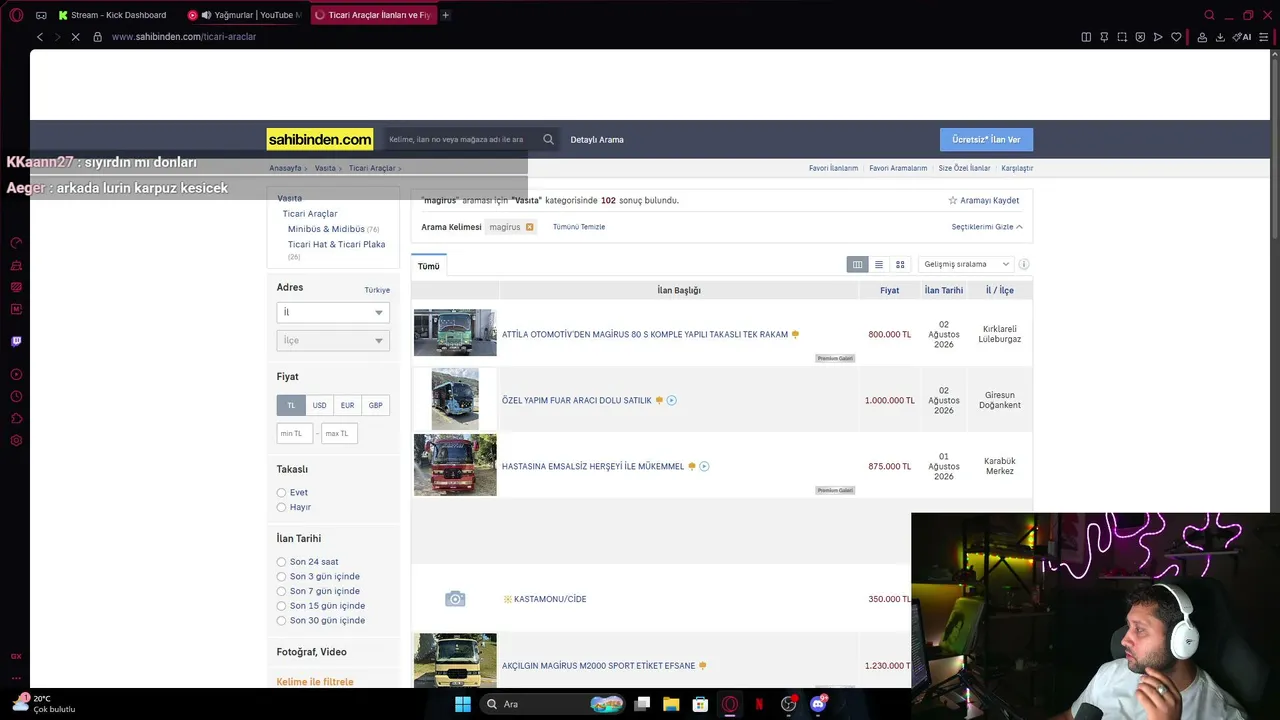Click the send flow arrow icon
The height and width of the screenshot is (720, 1280).
coord(1158,37)
